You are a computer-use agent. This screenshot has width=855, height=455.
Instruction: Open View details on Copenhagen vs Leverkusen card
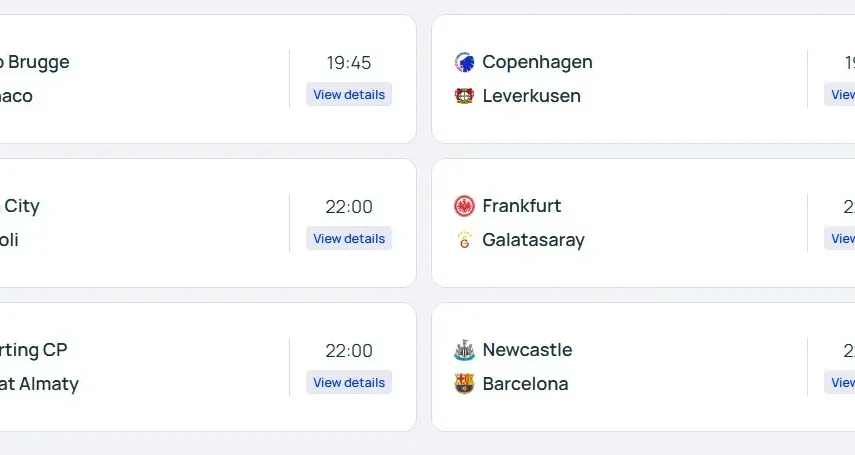(x=842, y=95)
